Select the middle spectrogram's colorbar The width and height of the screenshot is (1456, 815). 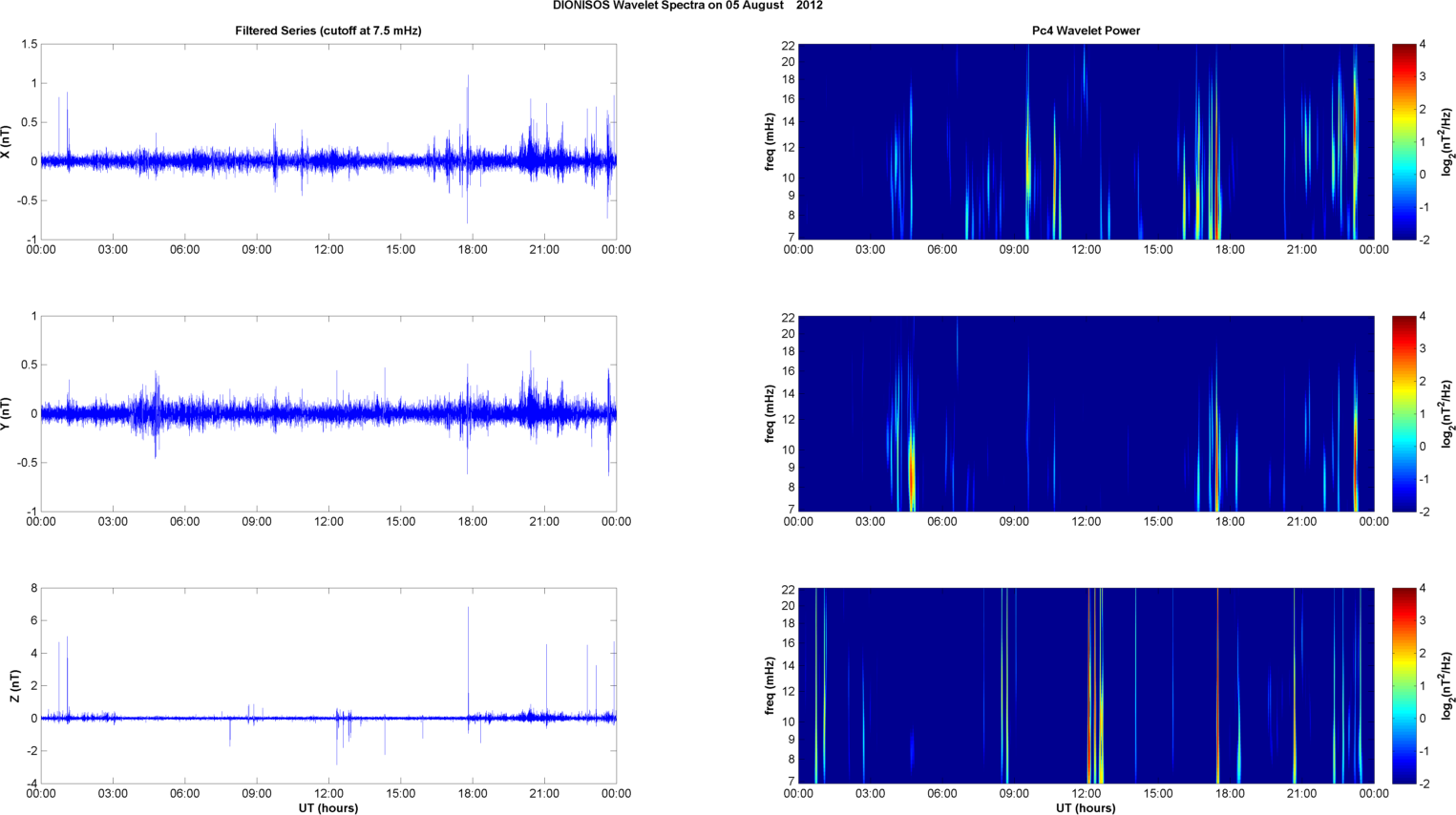(x=1403, y=413)
